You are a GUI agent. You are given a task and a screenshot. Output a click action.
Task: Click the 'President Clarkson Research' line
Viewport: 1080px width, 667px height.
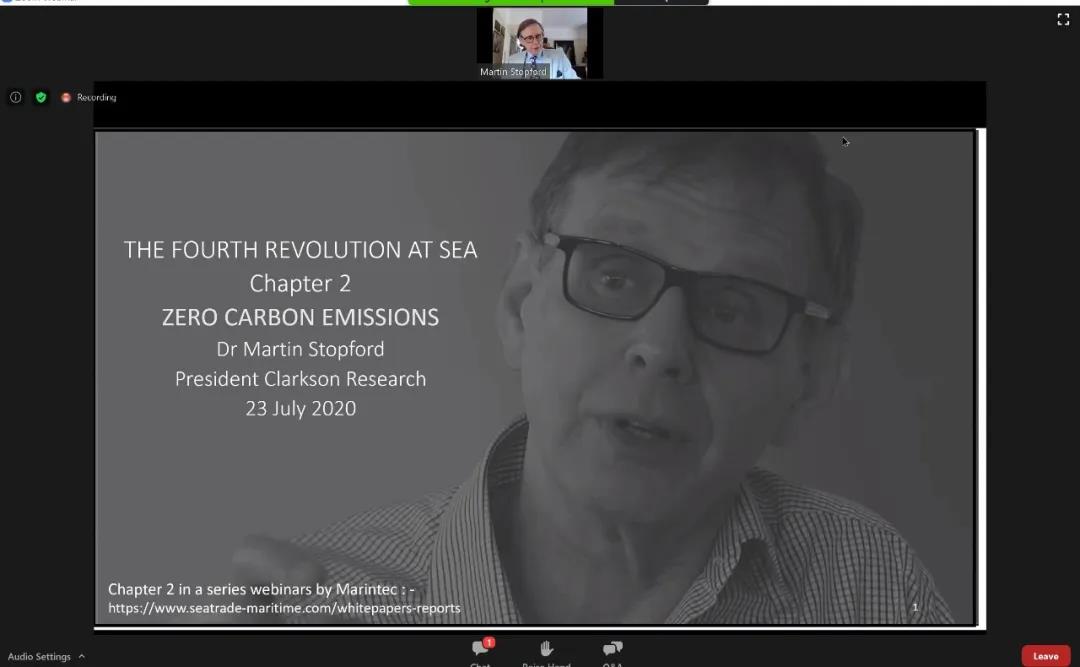(300, 379)
